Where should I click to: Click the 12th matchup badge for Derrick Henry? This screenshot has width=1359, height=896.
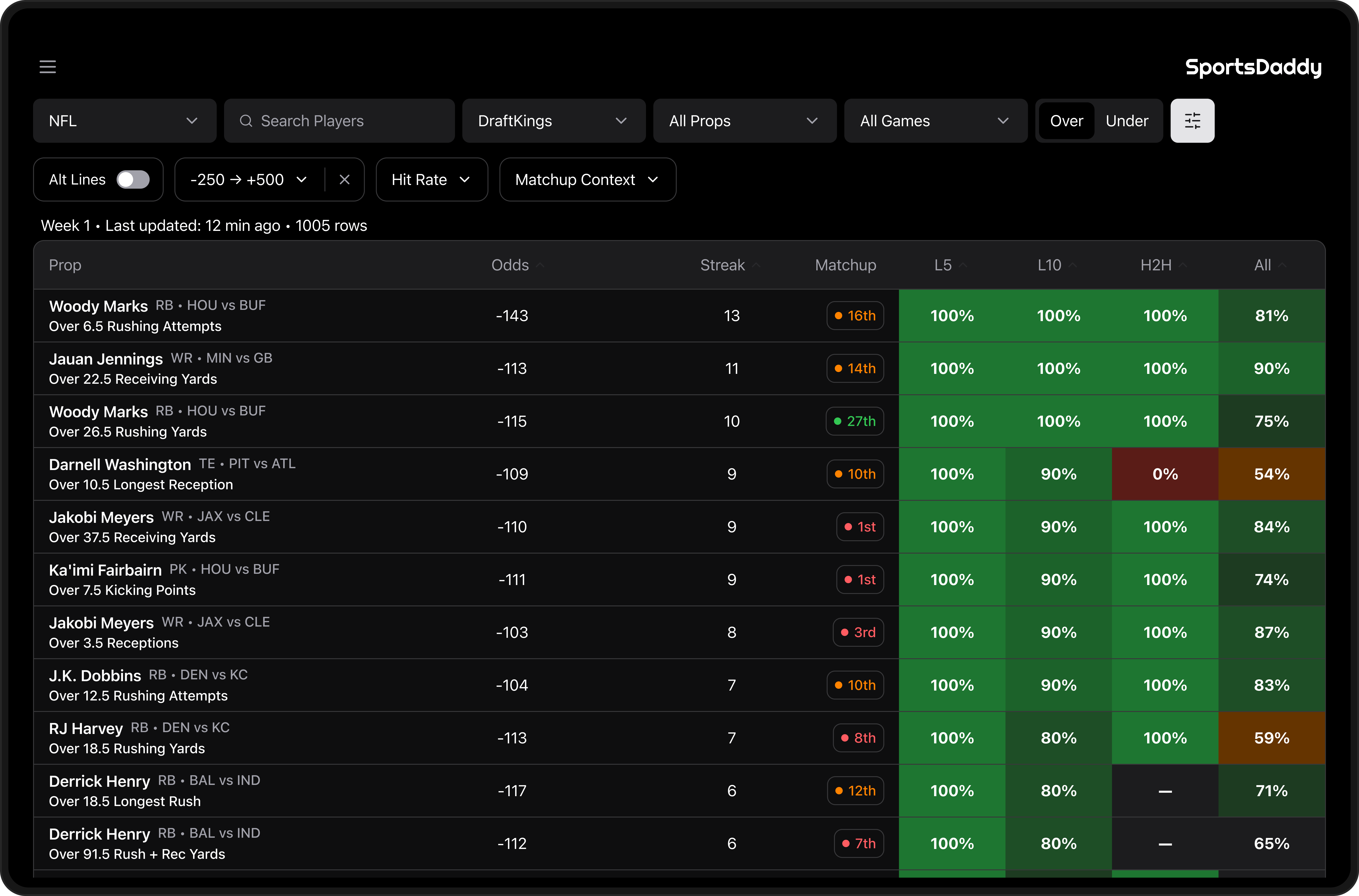coord(856,791)
